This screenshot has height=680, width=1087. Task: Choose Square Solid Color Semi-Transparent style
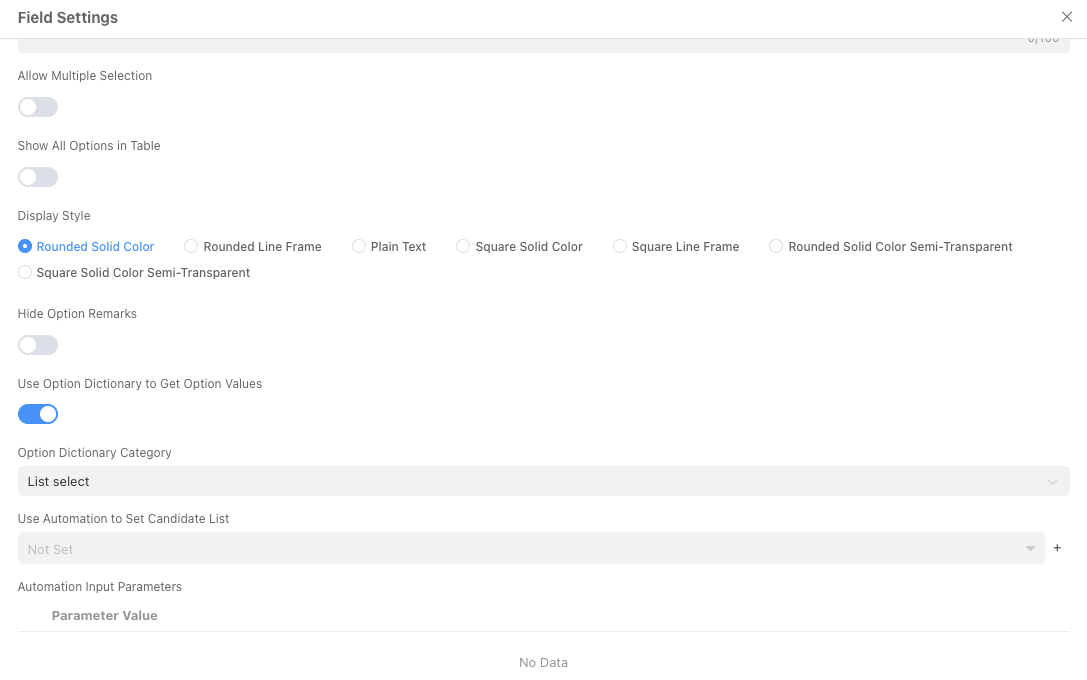pyautogui.click(x=23, y=272)
